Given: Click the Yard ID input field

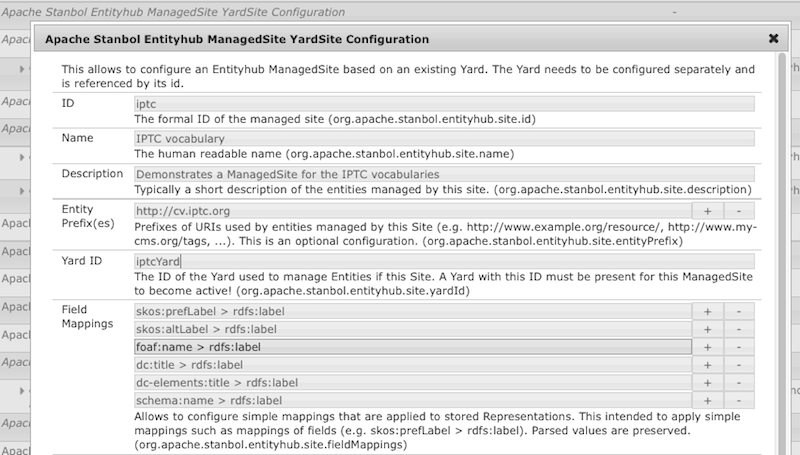Looking at the screenshot, I should 444,261.
